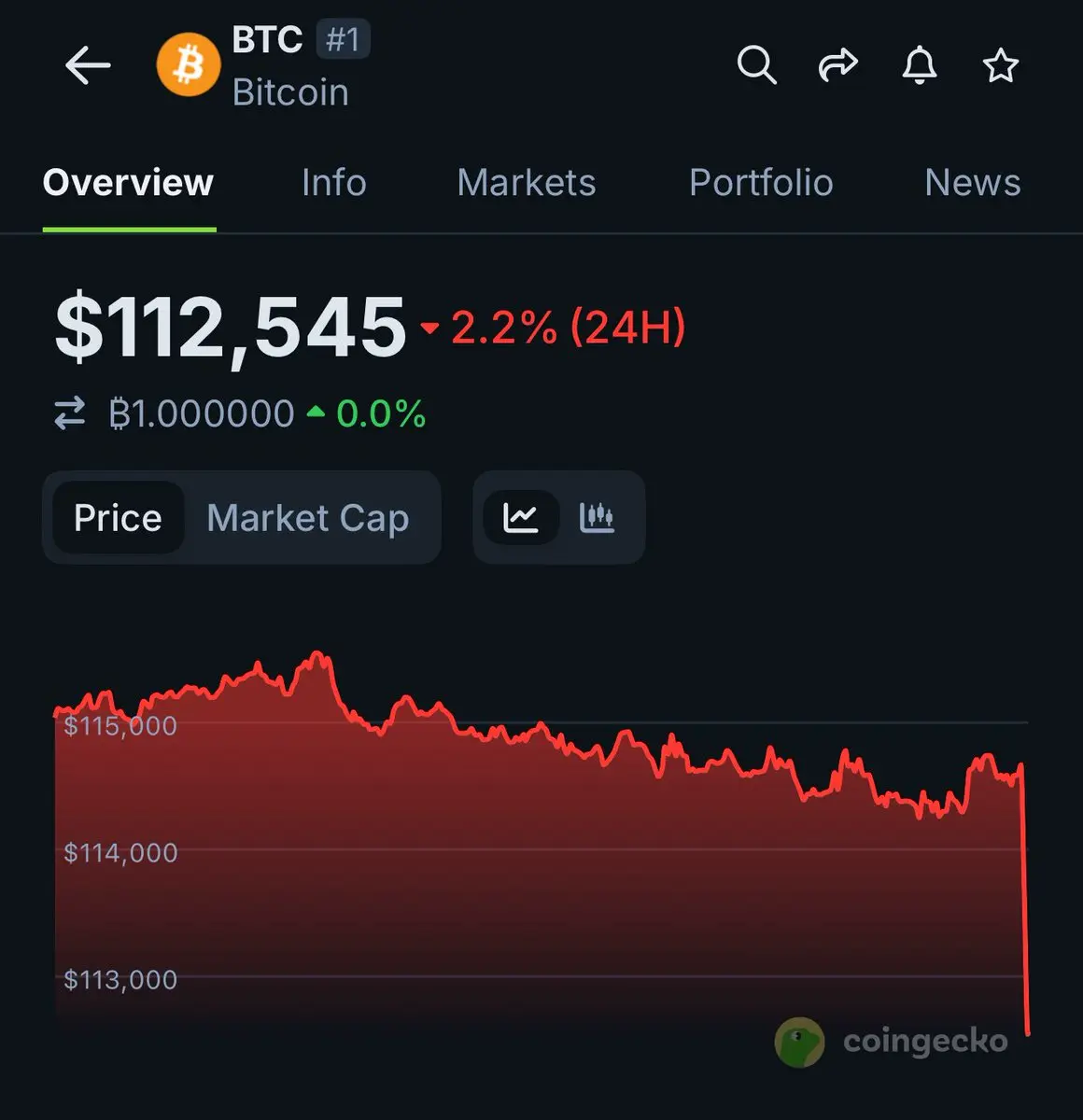The height and width of the screenshot is (1120, 1083).
Task: Click the orange Bitcoin logo icon
Action: point(189,65)
